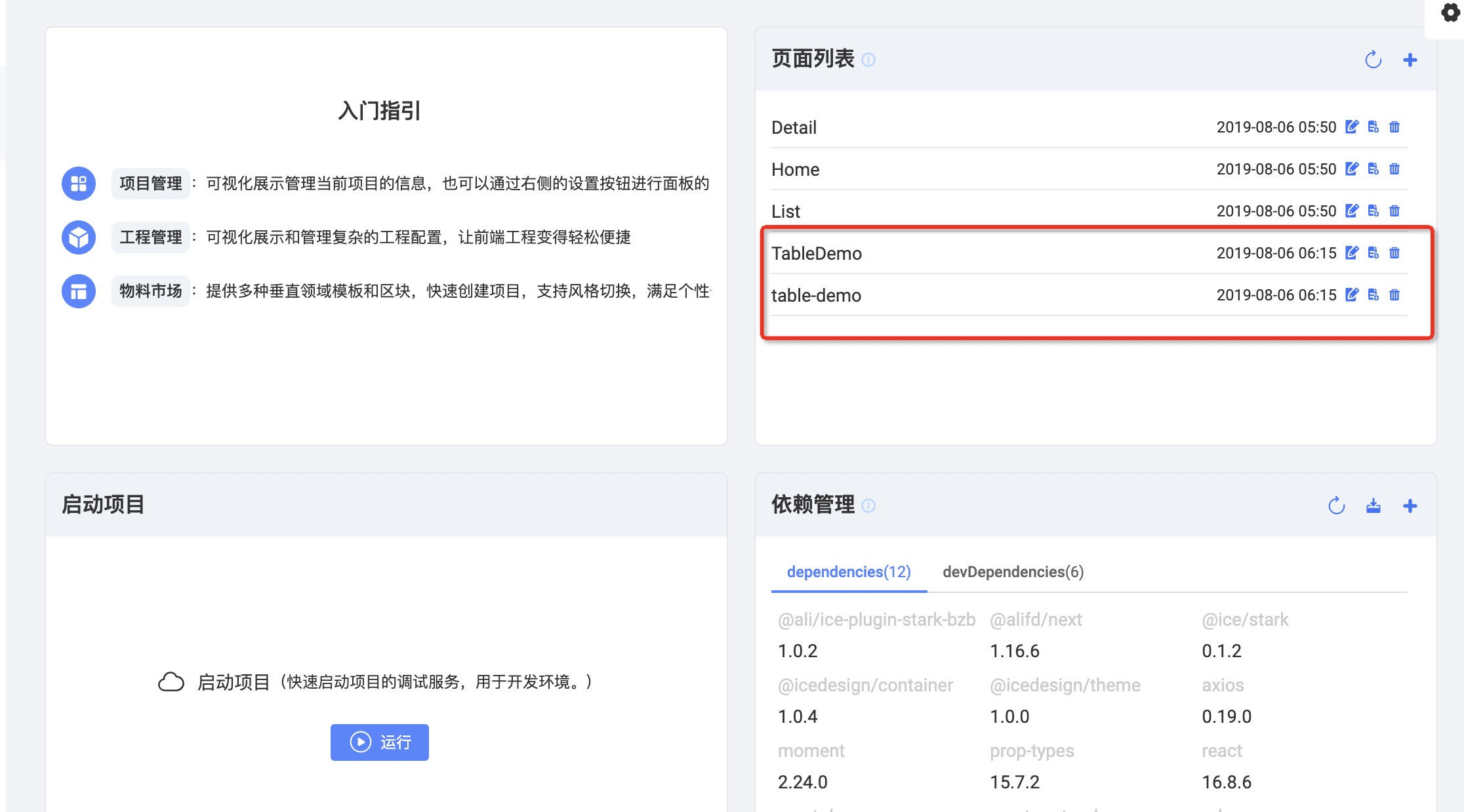Delete the TableDemo page via trash icon

coord(1394,253)
